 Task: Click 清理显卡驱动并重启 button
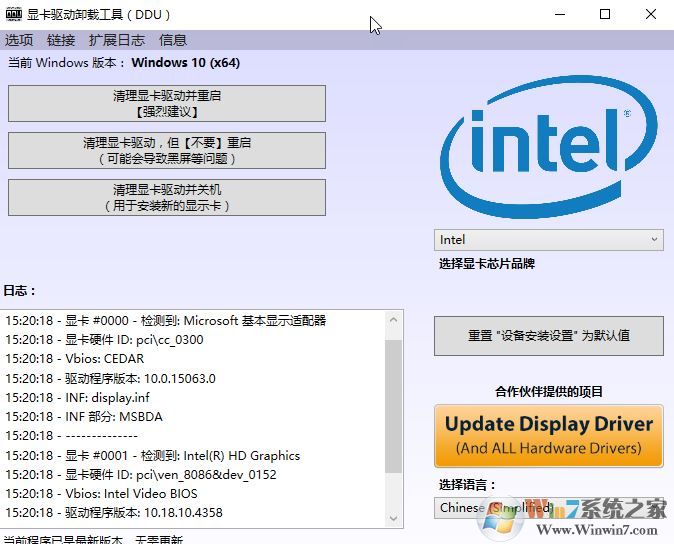(167, 104)
